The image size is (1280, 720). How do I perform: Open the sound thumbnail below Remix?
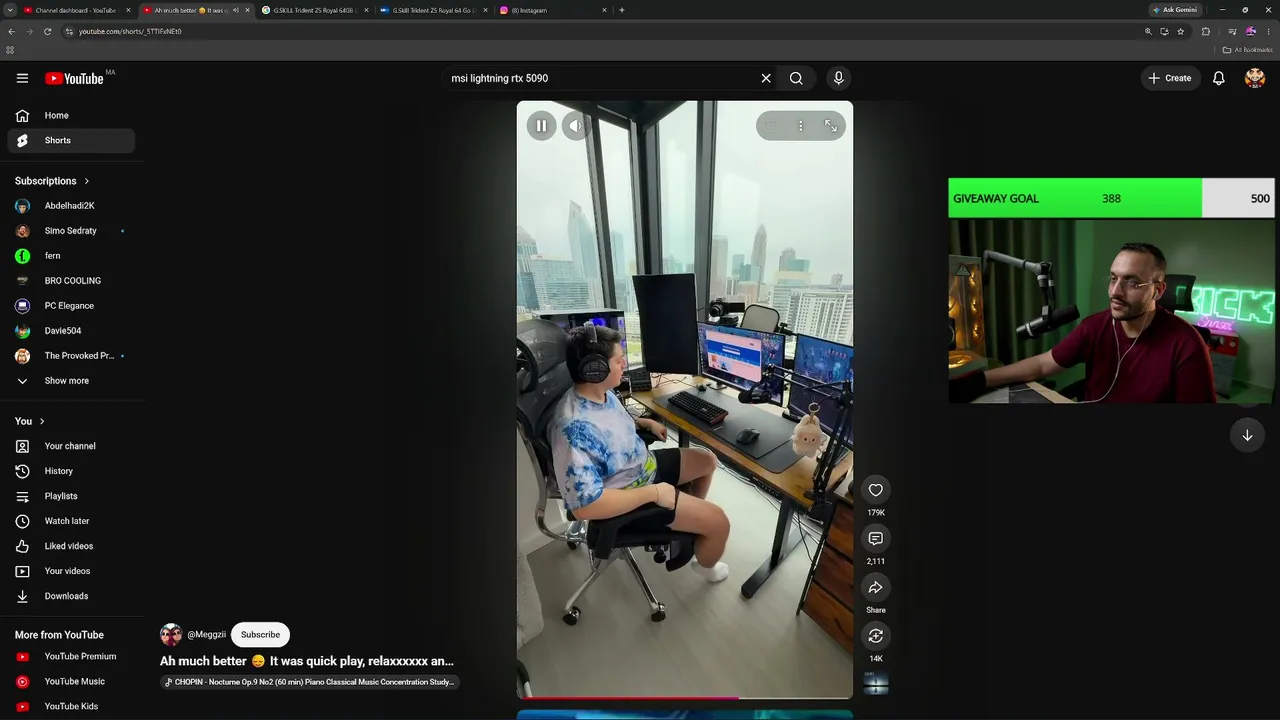tap(876, 683)
